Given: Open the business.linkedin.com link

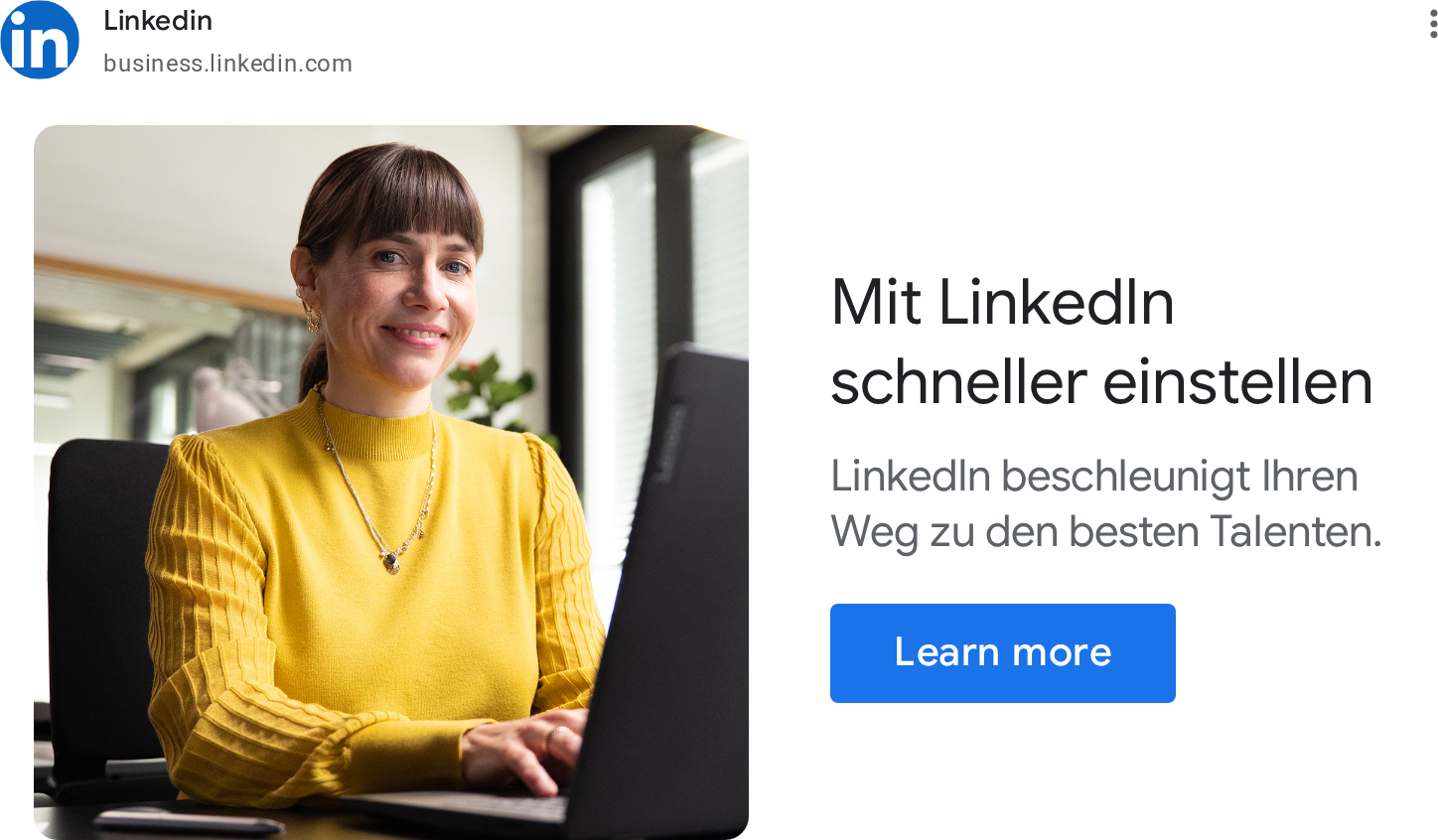Looking at the screenshot, I should pos(227,64).
